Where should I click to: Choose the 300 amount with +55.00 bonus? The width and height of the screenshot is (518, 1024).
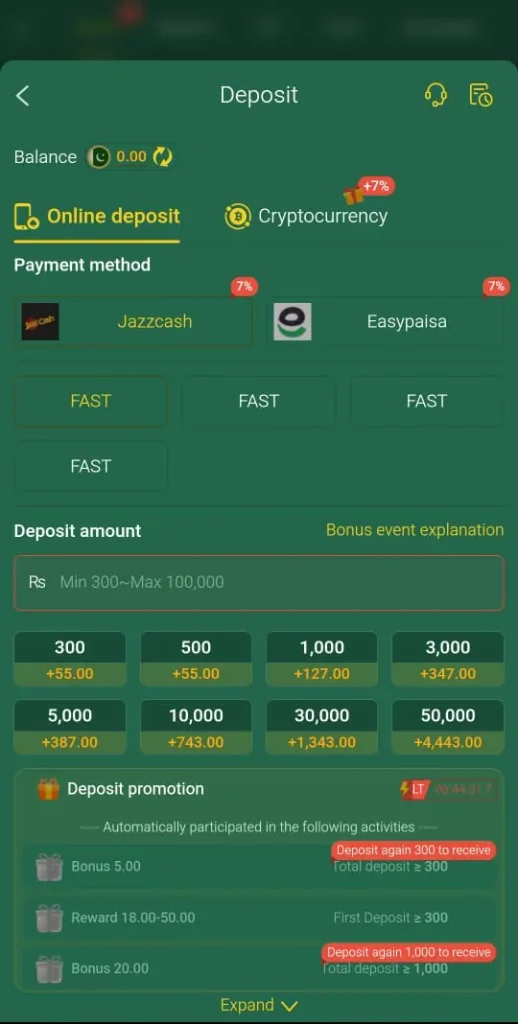click(x=70, y=660)
